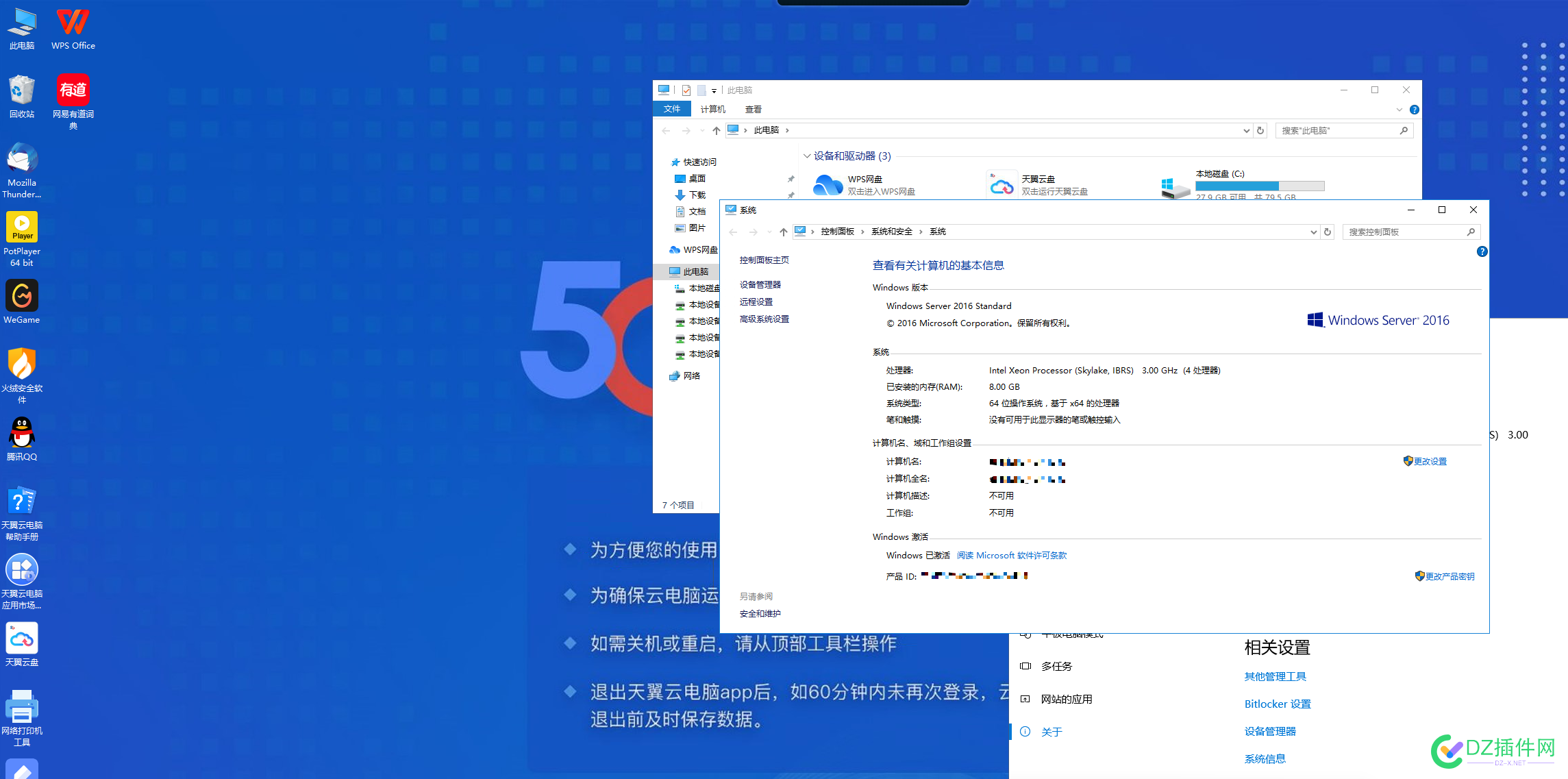Open 天翼云电脑帮助手册 desktop icon

click(x=22, y=513)
